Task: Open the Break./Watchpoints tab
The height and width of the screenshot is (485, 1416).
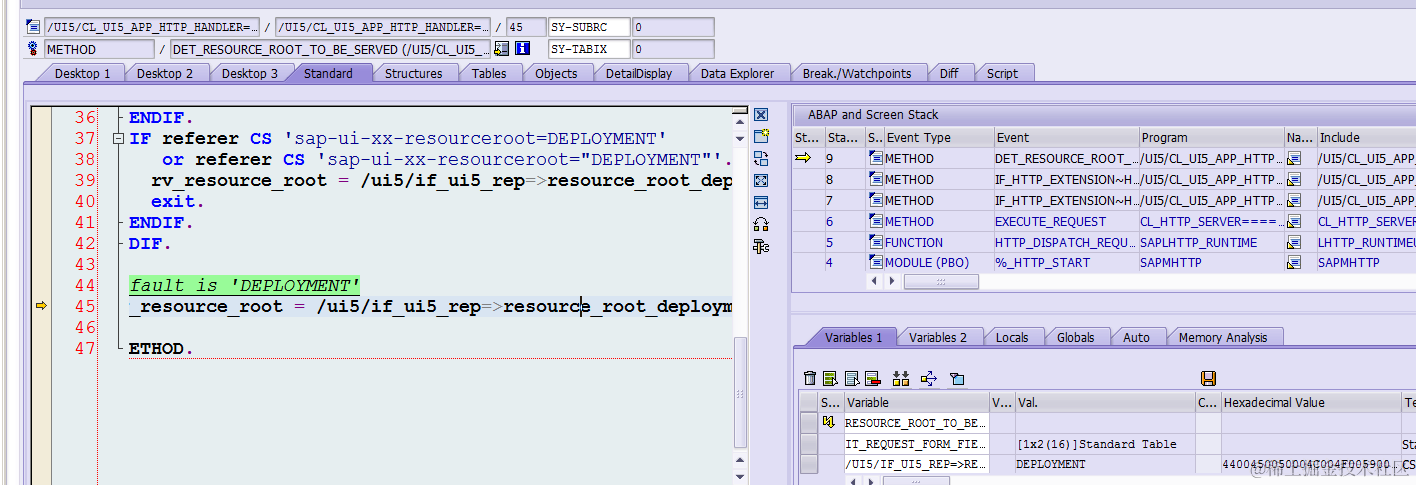Action: (x=857, y=73)
